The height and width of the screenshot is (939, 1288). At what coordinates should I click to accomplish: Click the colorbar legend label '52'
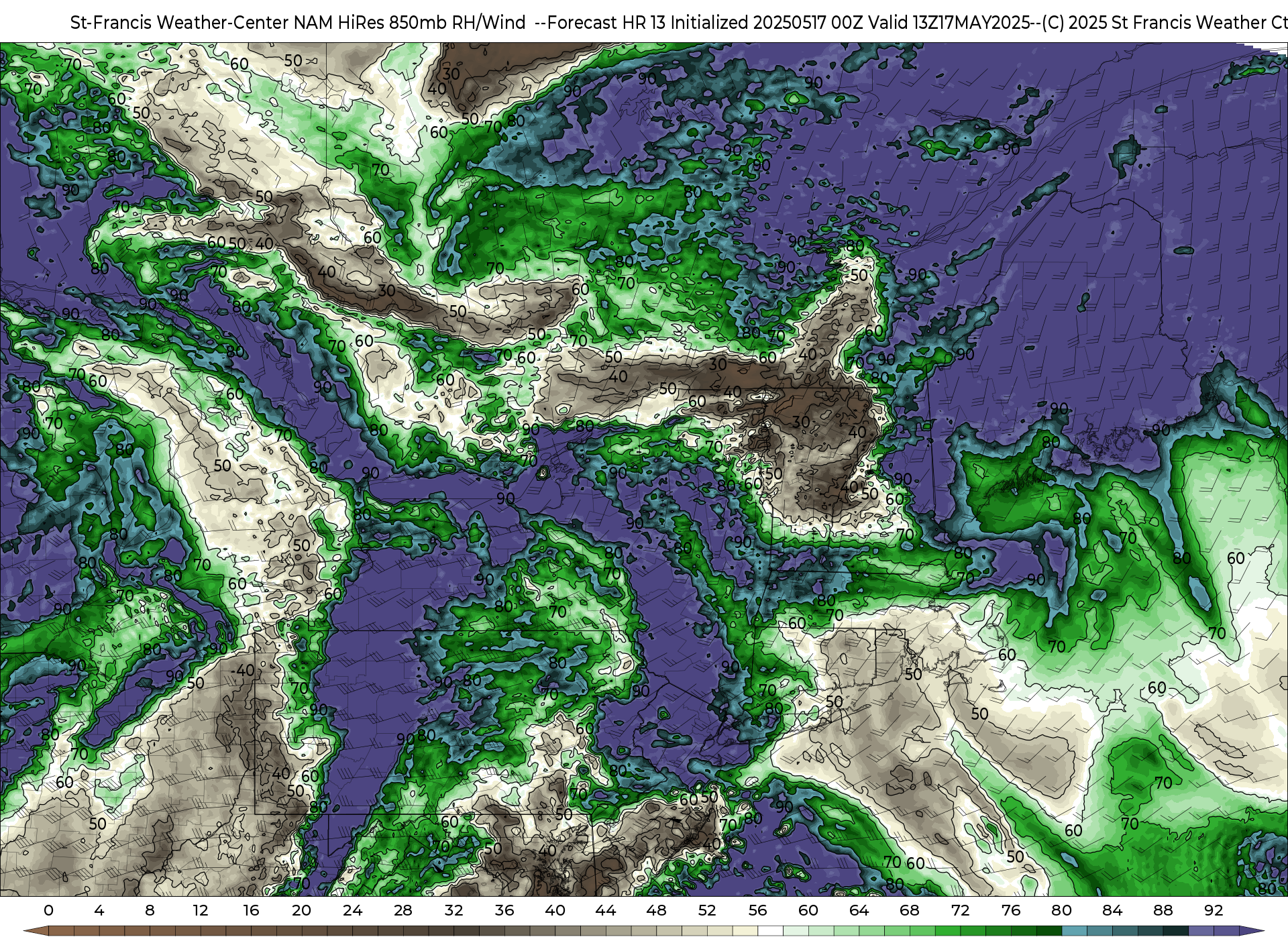point(706,910)
